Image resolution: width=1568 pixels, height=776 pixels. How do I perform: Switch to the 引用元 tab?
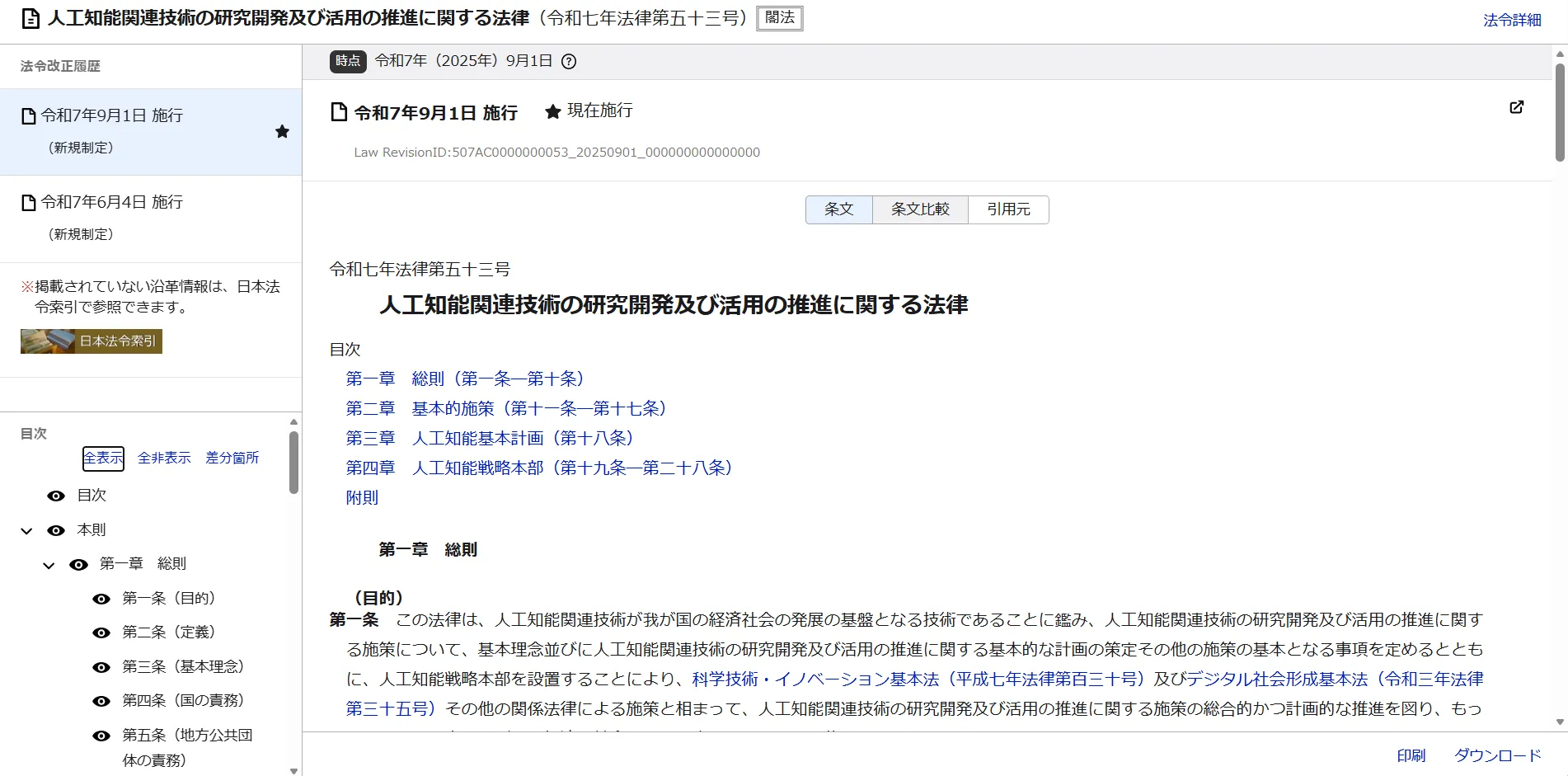pos(1008,209)
